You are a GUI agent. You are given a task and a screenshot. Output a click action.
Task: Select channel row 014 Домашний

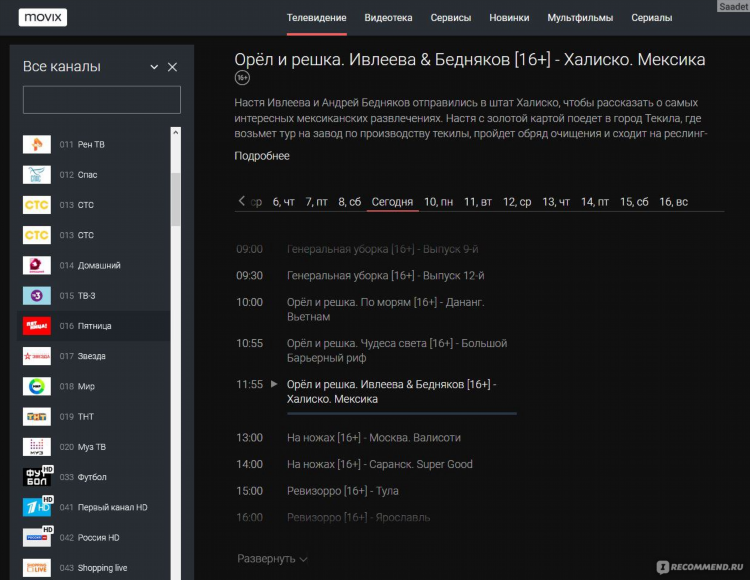(93, 265)
